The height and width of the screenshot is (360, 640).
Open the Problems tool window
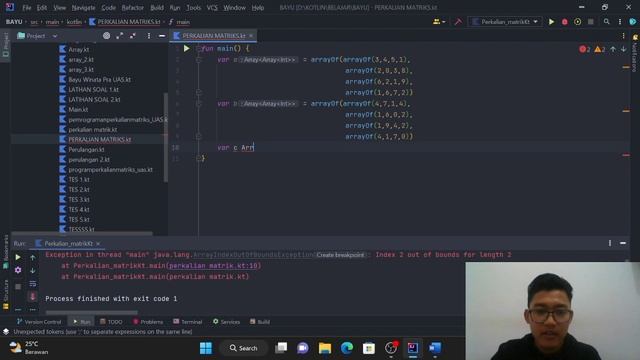pos(148,322)
